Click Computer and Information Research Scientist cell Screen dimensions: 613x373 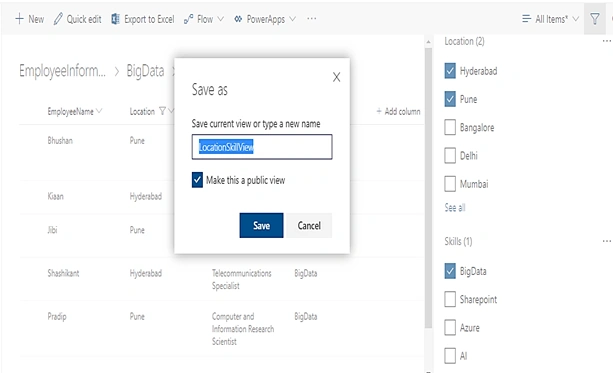coord(243,328)
